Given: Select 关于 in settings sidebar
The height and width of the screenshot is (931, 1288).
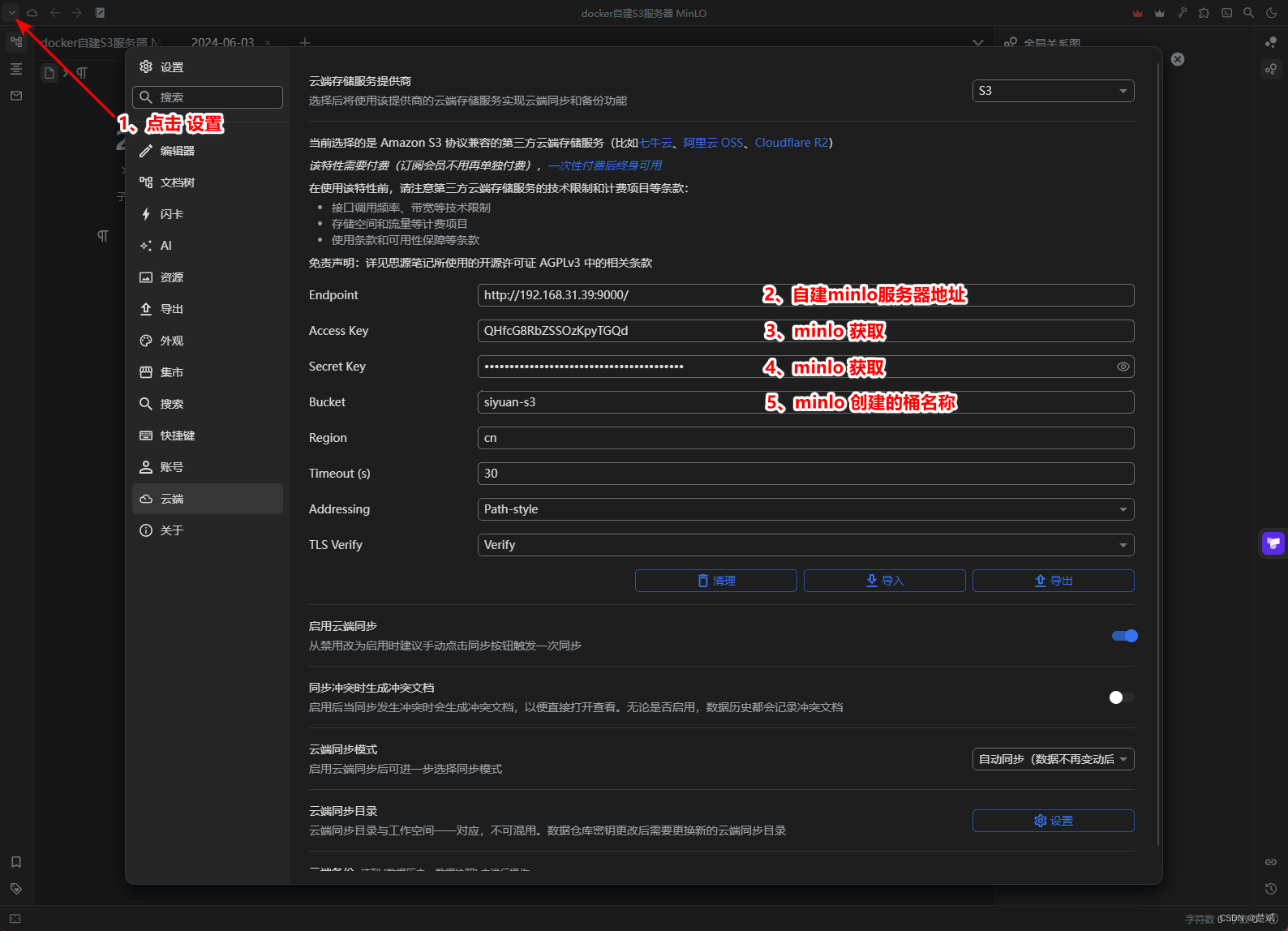Looking at the screenshot, I should pos(208,530).
